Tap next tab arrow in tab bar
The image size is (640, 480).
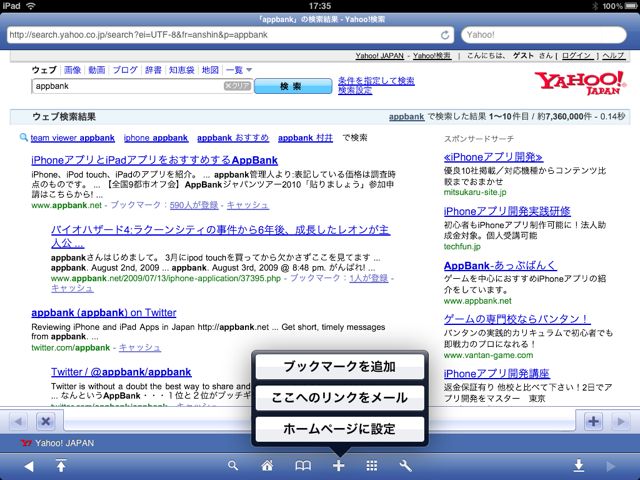point(621,421)
